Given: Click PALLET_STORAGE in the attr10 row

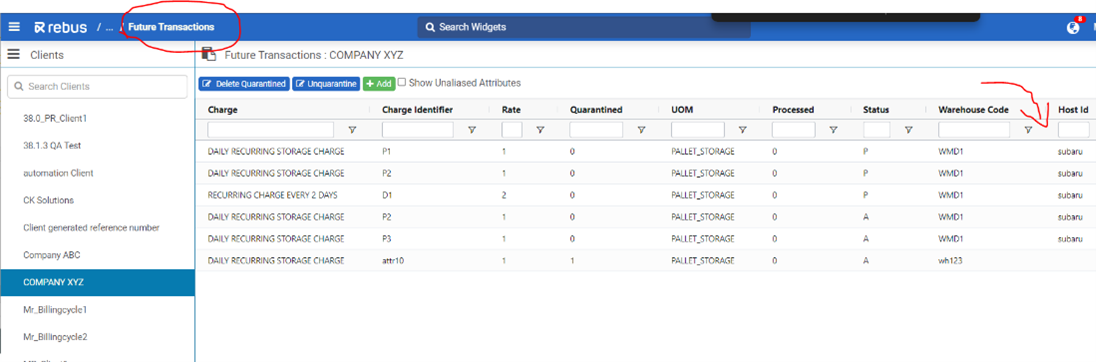Looking at the screenshot, I should [x=702, y=261].
